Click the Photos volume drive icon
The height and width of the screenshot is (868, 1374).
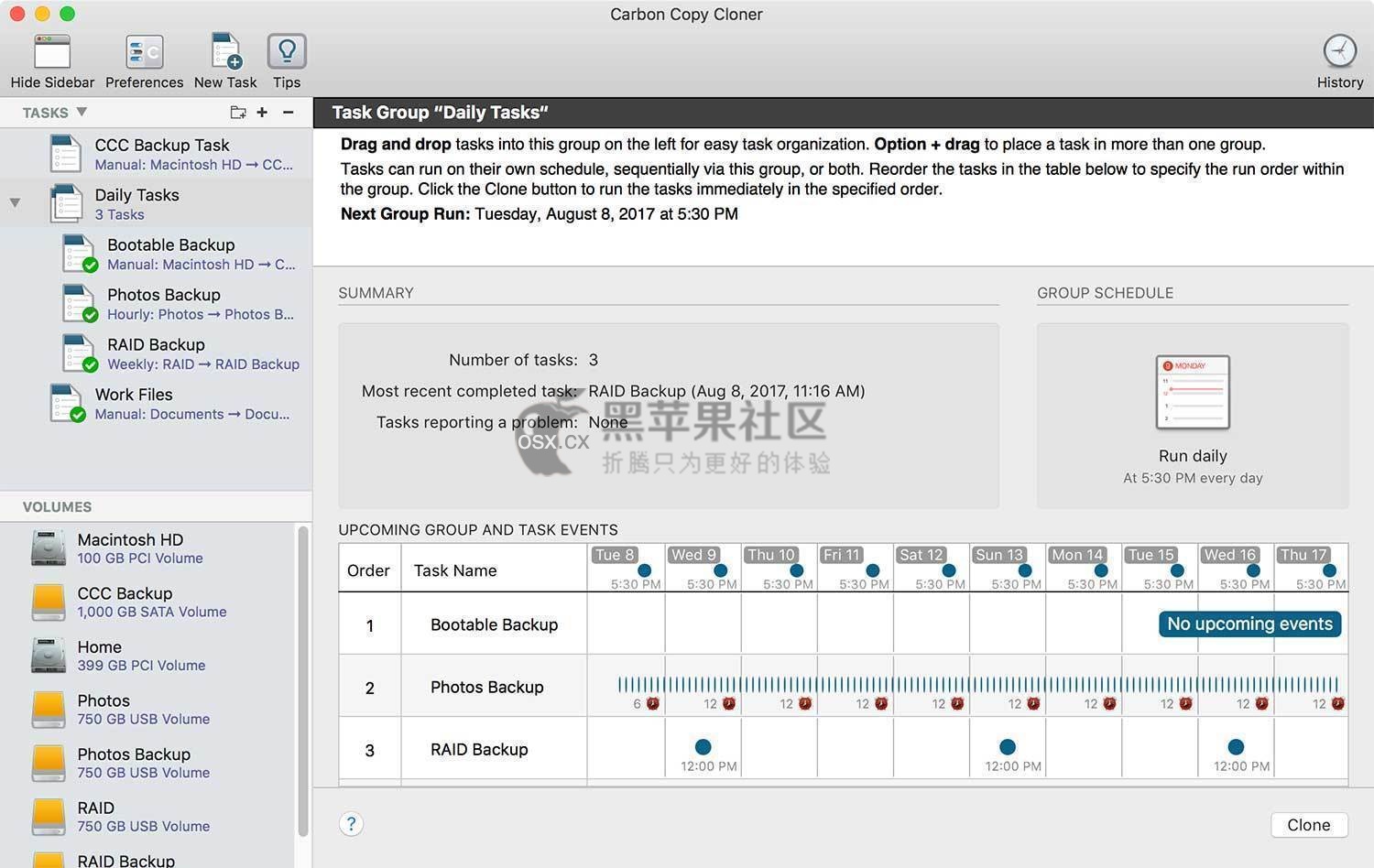[x=49, y=709]
